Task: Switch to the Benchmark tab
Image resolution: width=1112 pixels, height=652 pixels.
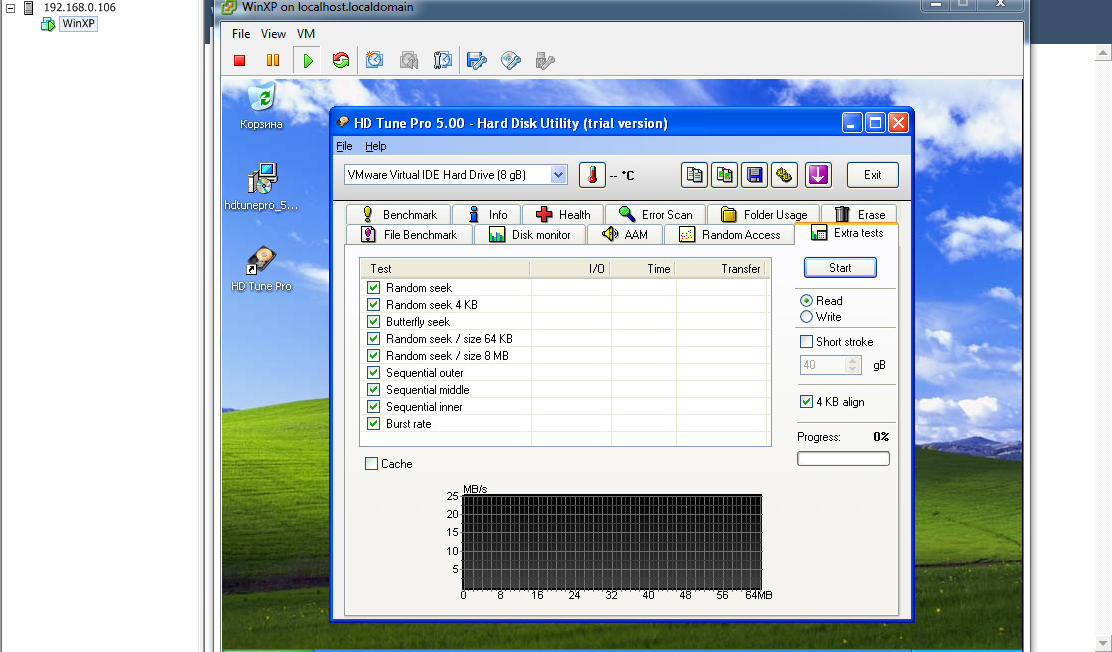Action: tap(398, 214)
